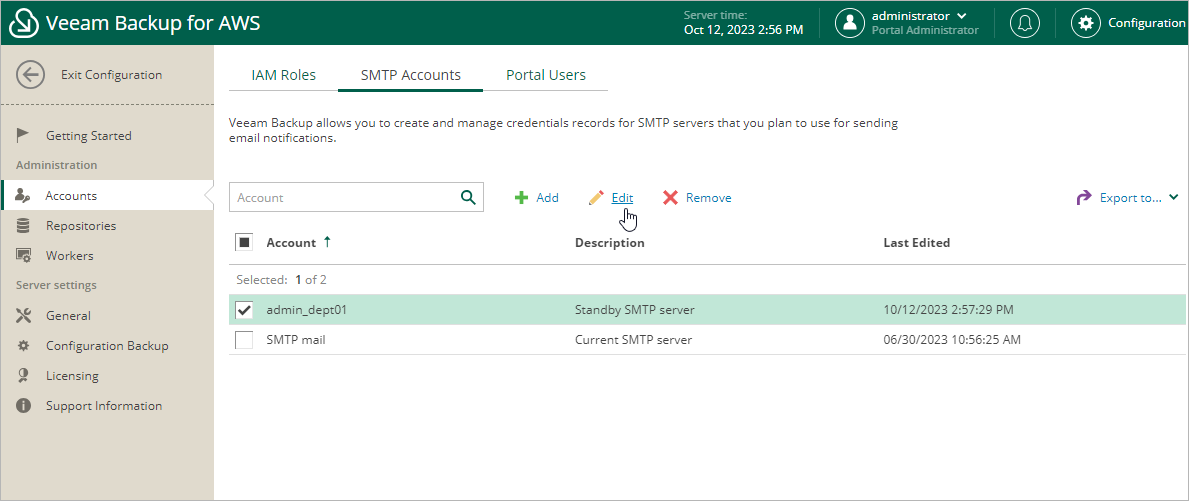
Task: Click the Edit link
Action: coord(622,198)
